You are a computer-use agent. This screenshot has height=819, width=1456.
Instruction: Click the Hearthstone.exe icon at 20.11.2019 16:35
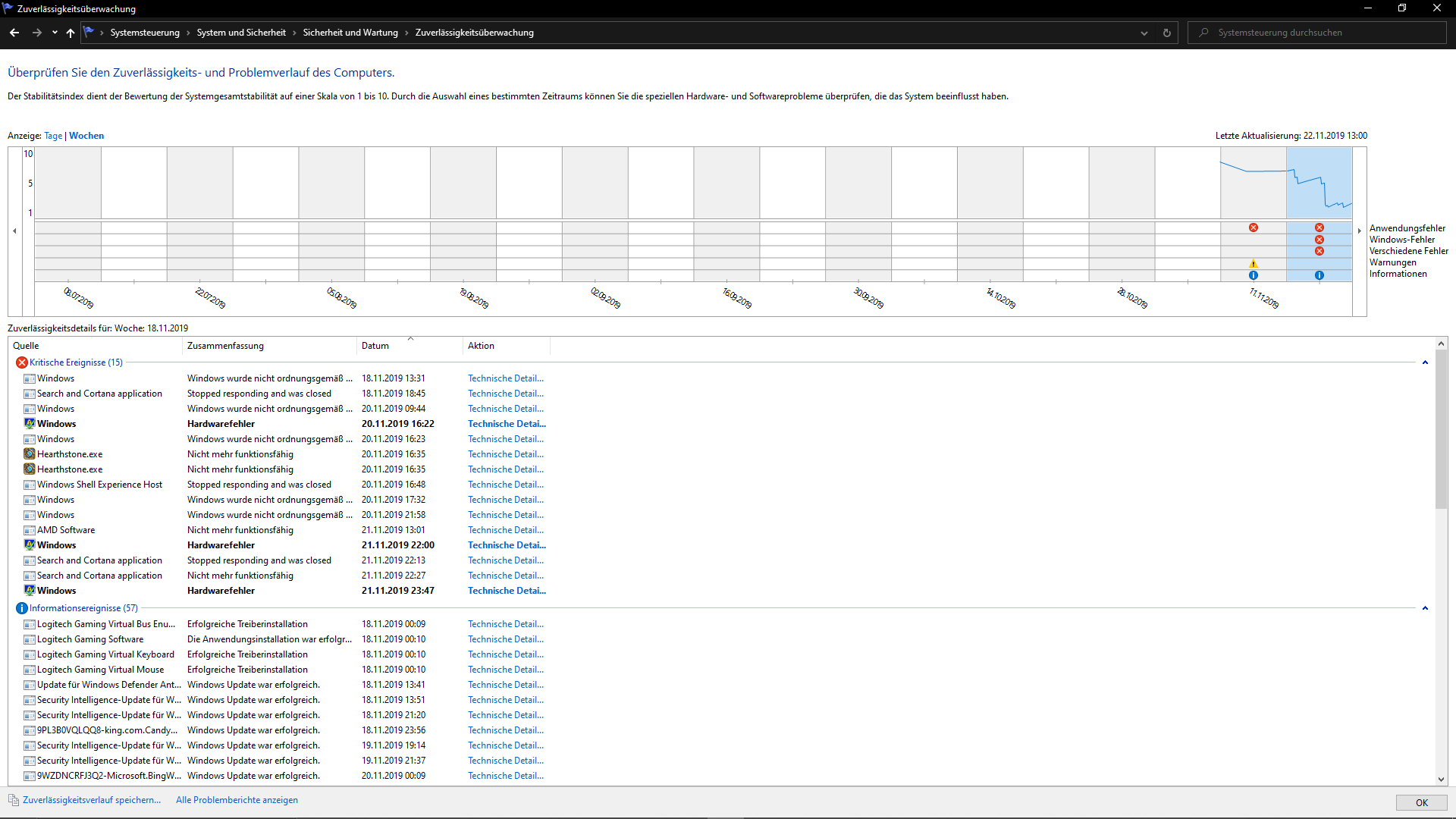tap(30, 454)
